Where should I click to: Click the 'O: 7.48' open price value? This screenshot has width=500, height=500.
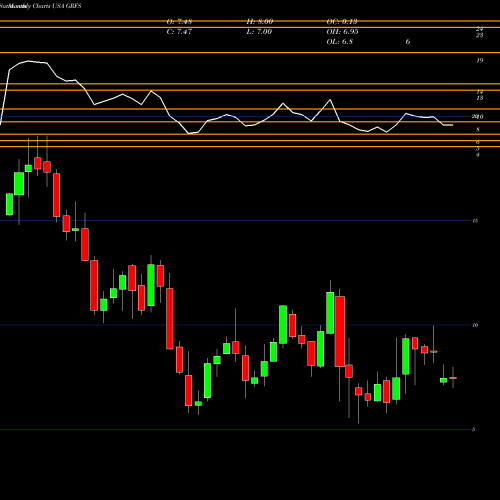[179, 22]
